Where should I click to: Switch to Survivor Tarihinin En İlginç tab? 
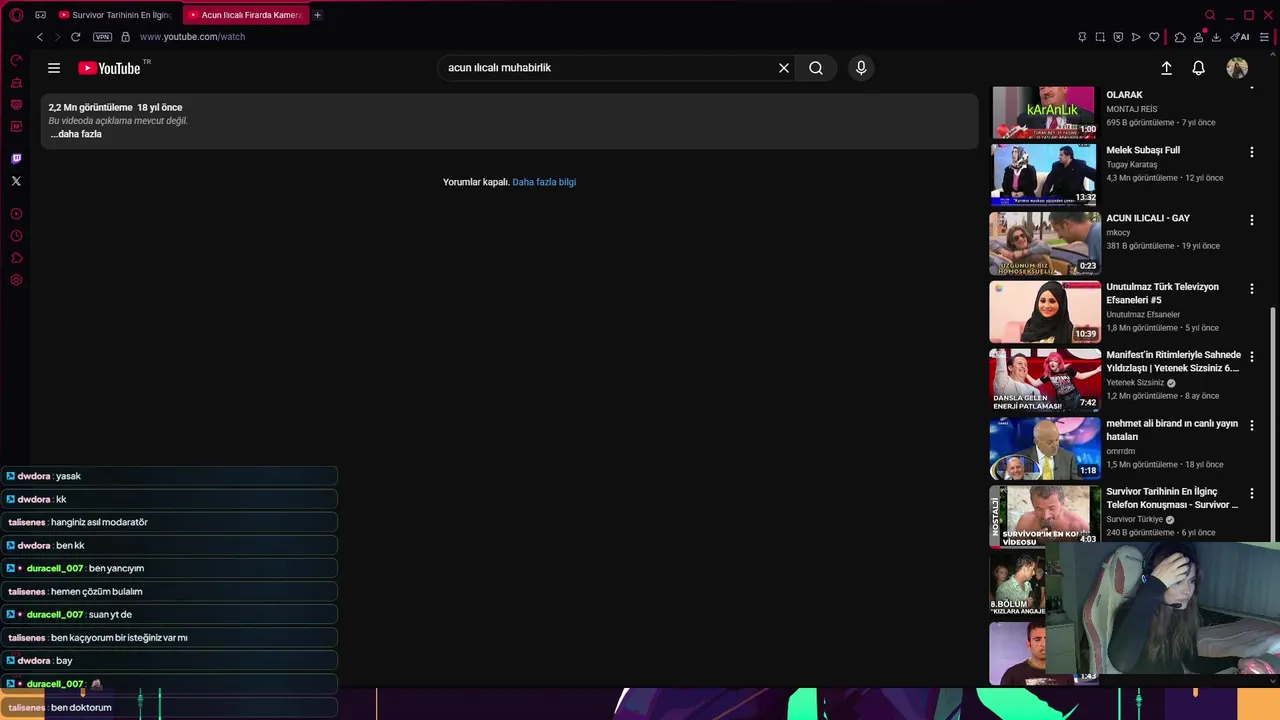(x=115, y=15)
